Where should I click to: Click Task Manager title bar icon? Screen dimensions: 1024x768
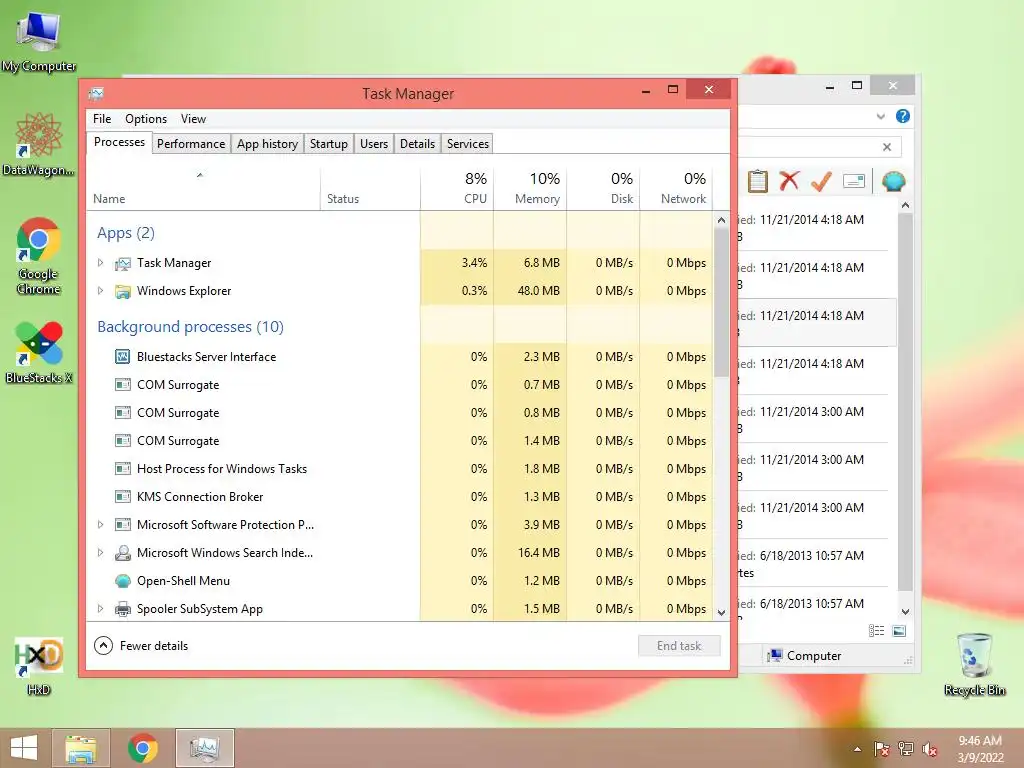[x=97, y=93]
